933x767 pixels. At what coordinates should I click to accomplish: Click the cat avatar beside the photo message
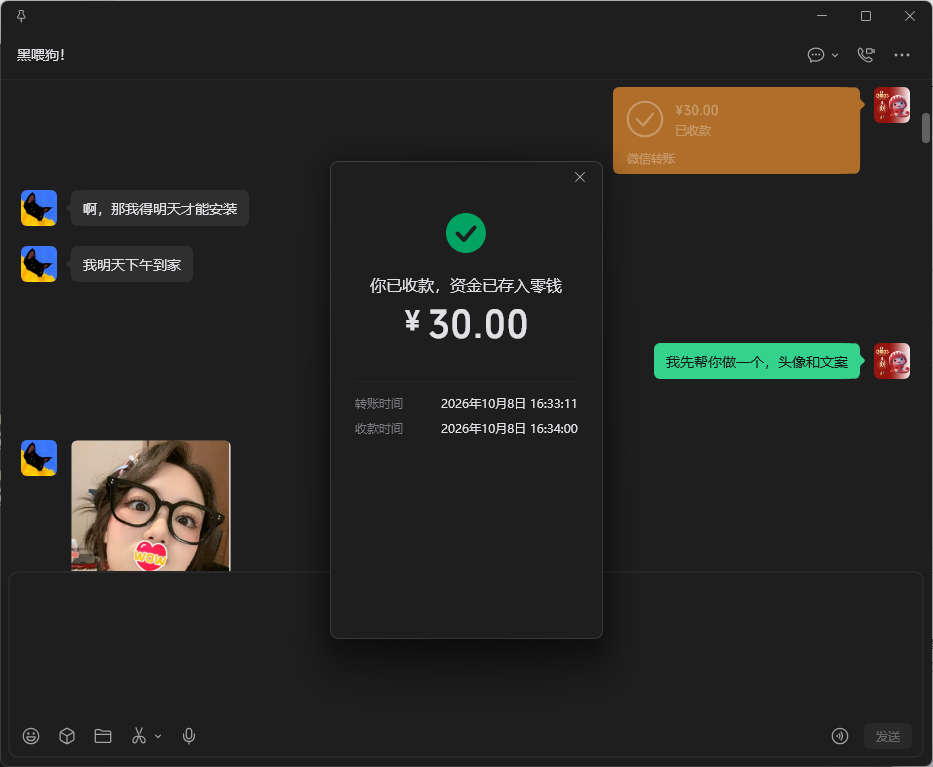[x=39, y=458]
